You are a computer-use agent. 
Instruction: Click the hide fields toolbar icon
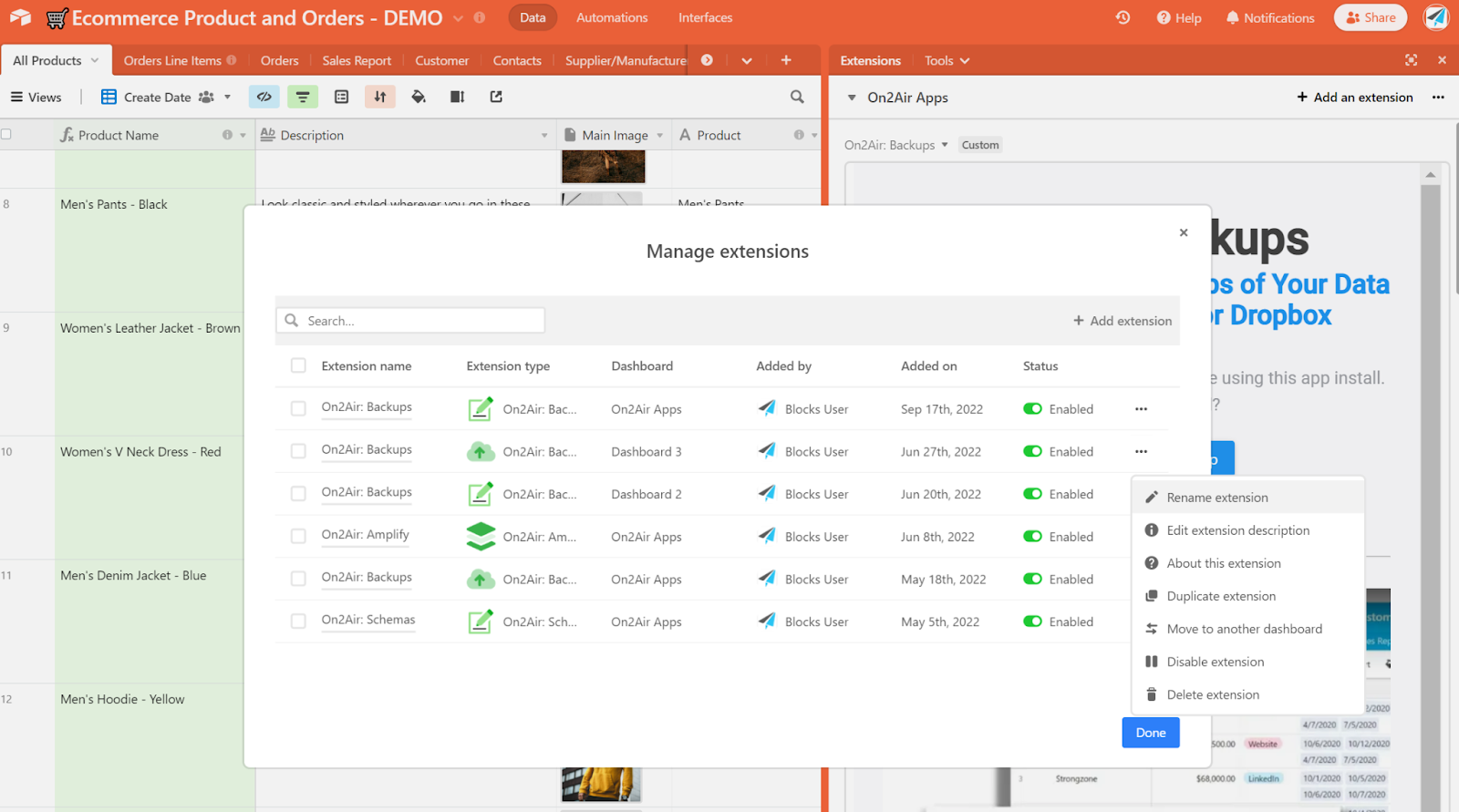pos(264,97)
